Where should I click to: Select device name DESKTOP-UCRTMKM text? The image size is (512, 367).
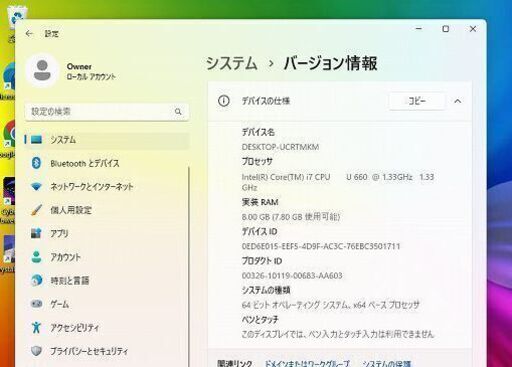pos(280,147)
